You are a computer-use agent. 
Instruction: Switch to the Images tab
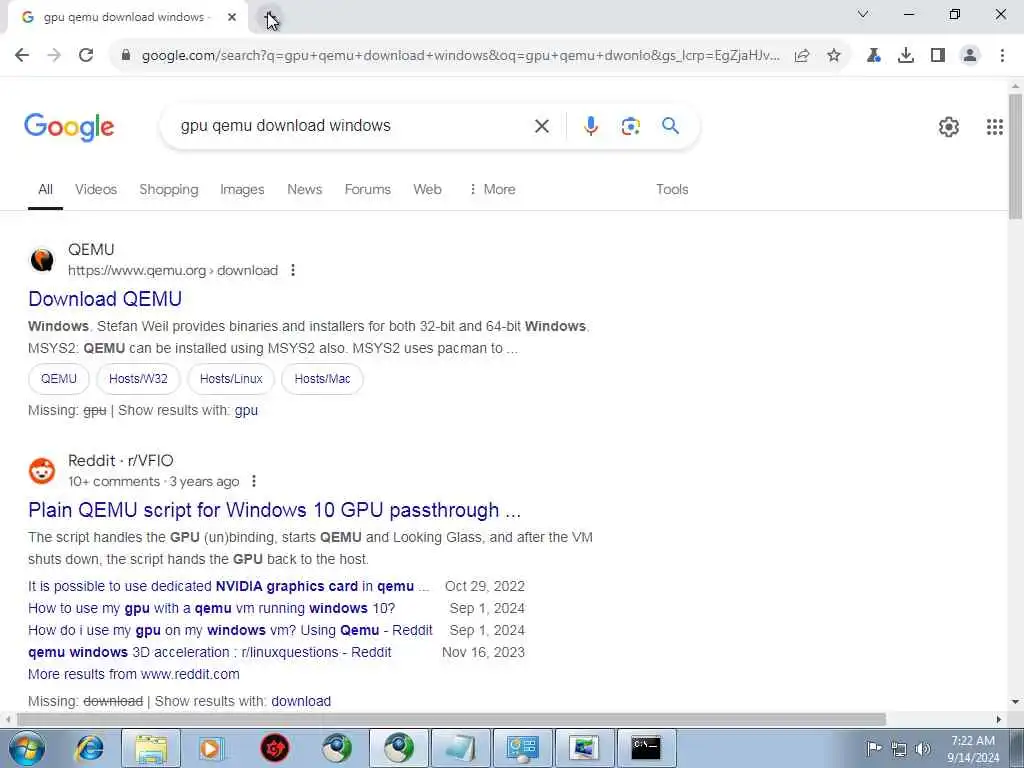click(242, 189)
